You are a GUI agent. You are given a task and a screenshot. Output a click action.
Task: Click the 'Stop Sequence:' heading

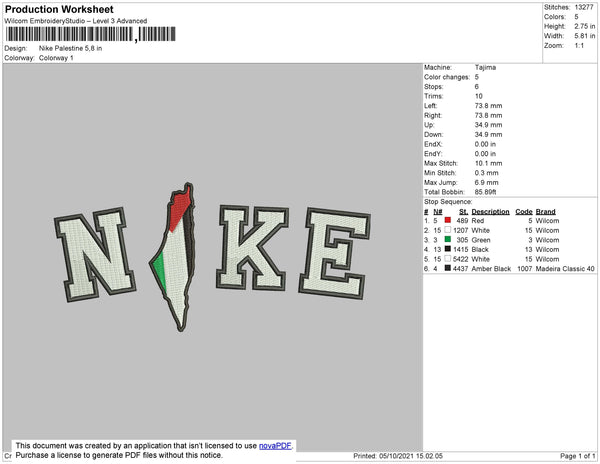pyautogui.click(x=448, y=202)
